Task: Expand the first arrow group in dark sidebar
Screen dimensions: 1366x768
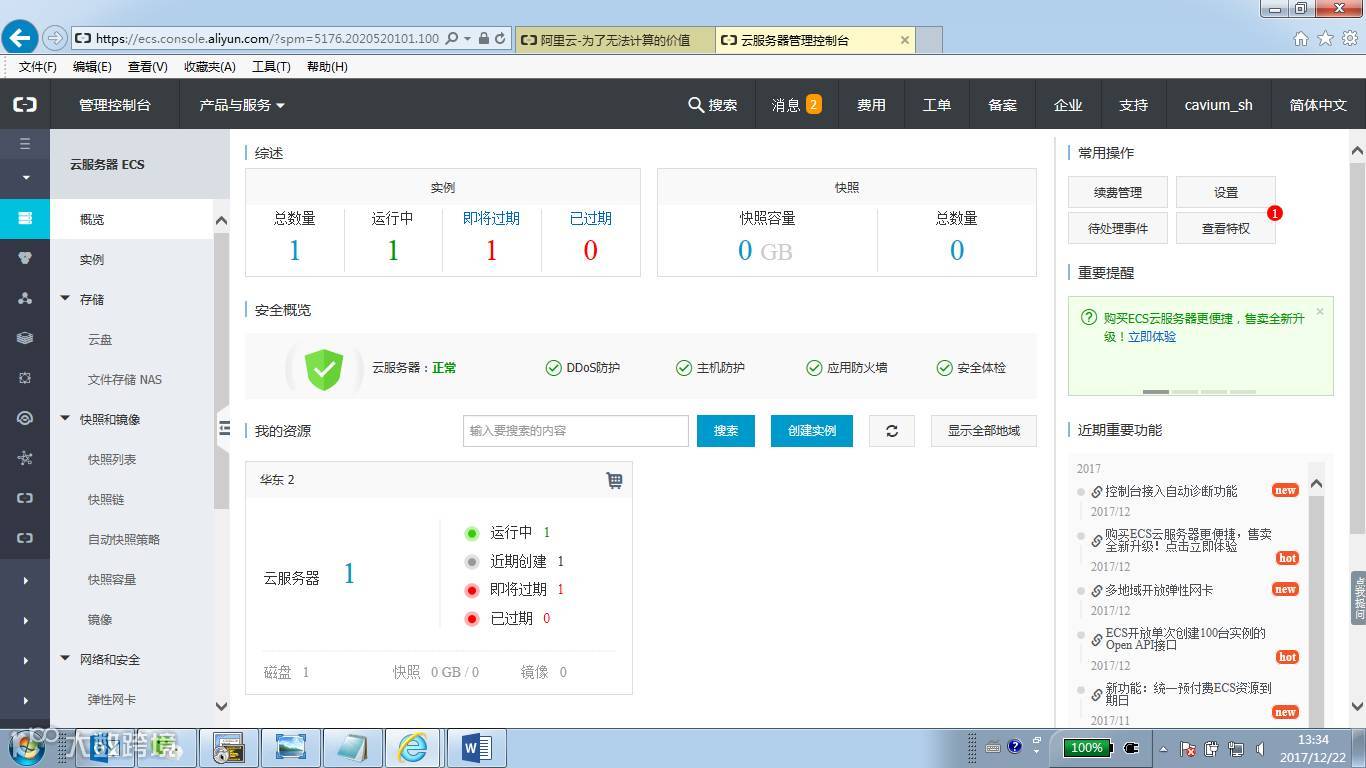Action: click(25, 580)
